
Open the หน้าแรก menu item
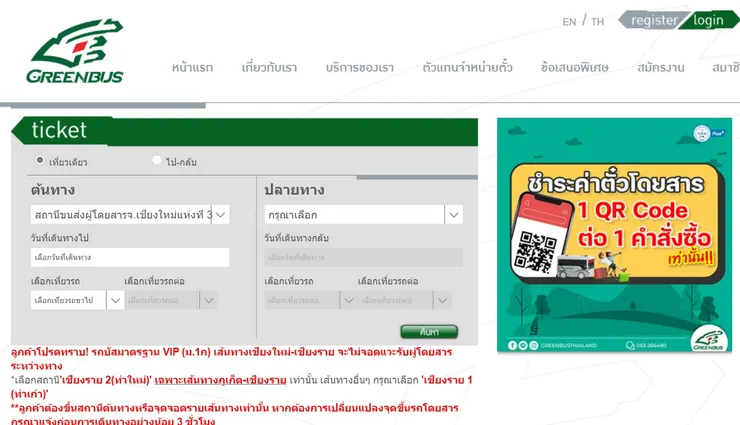192,67
